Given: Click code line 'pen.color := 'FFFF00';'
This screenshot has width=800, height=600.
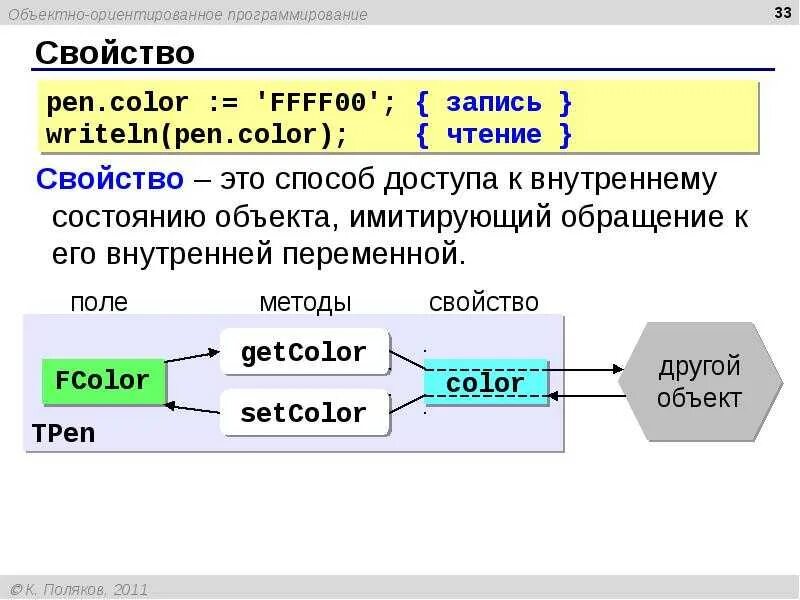Looking at the screenshot, I should pyautogui.click(x=221, y=103).
